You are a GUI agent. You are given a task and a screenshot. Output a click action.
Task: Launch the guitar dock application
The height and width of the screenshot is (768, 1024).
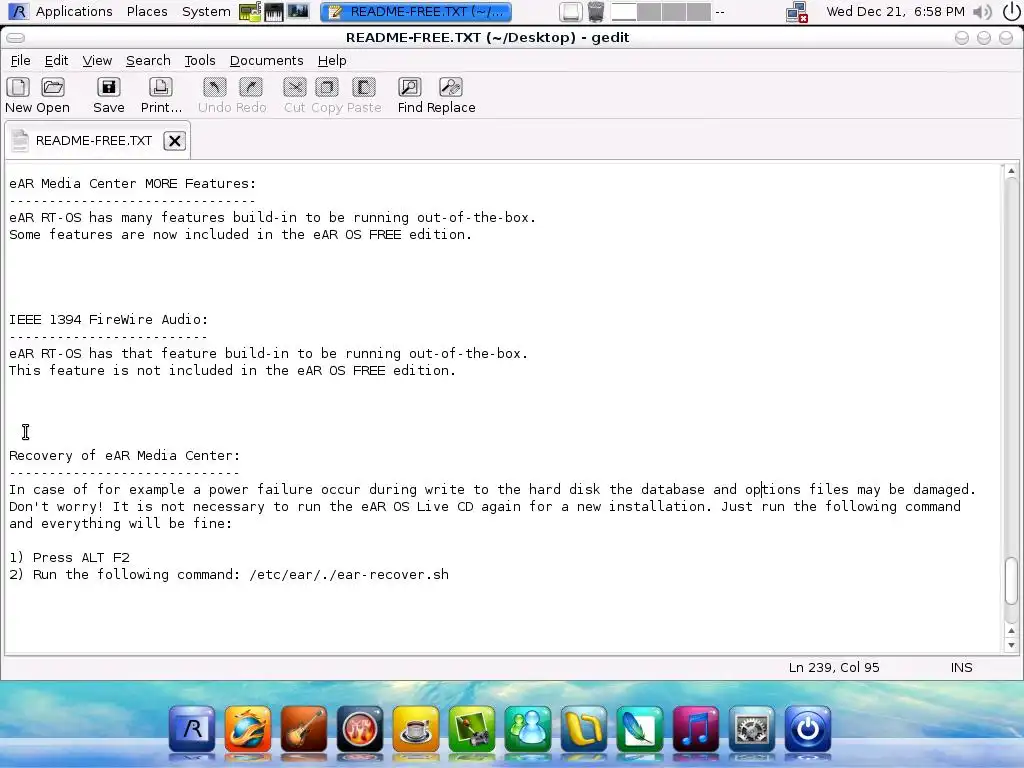click(304, 729)
